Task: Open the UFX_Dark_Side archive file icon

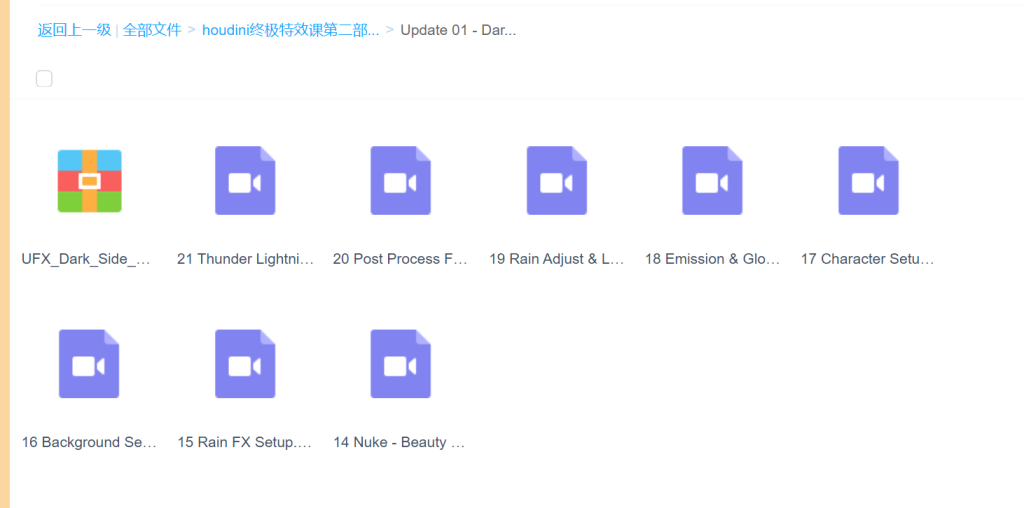Action: [89, 181]
